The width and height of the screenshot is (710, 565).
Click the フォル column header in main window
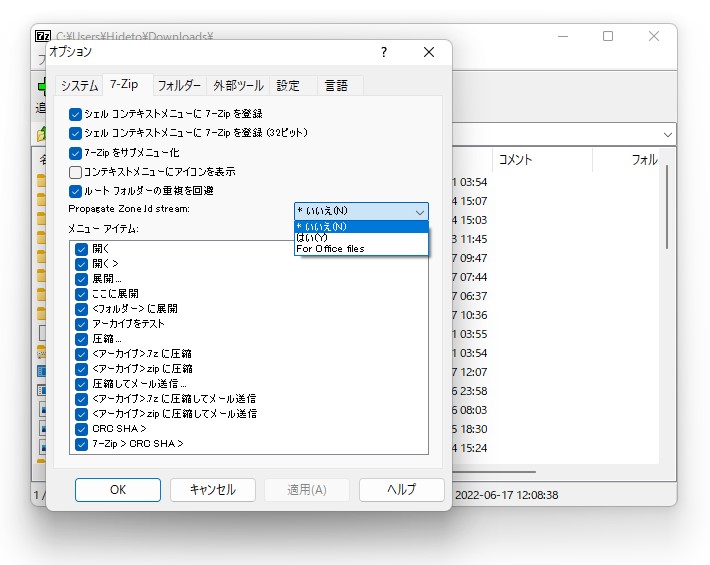coord(626,159)
